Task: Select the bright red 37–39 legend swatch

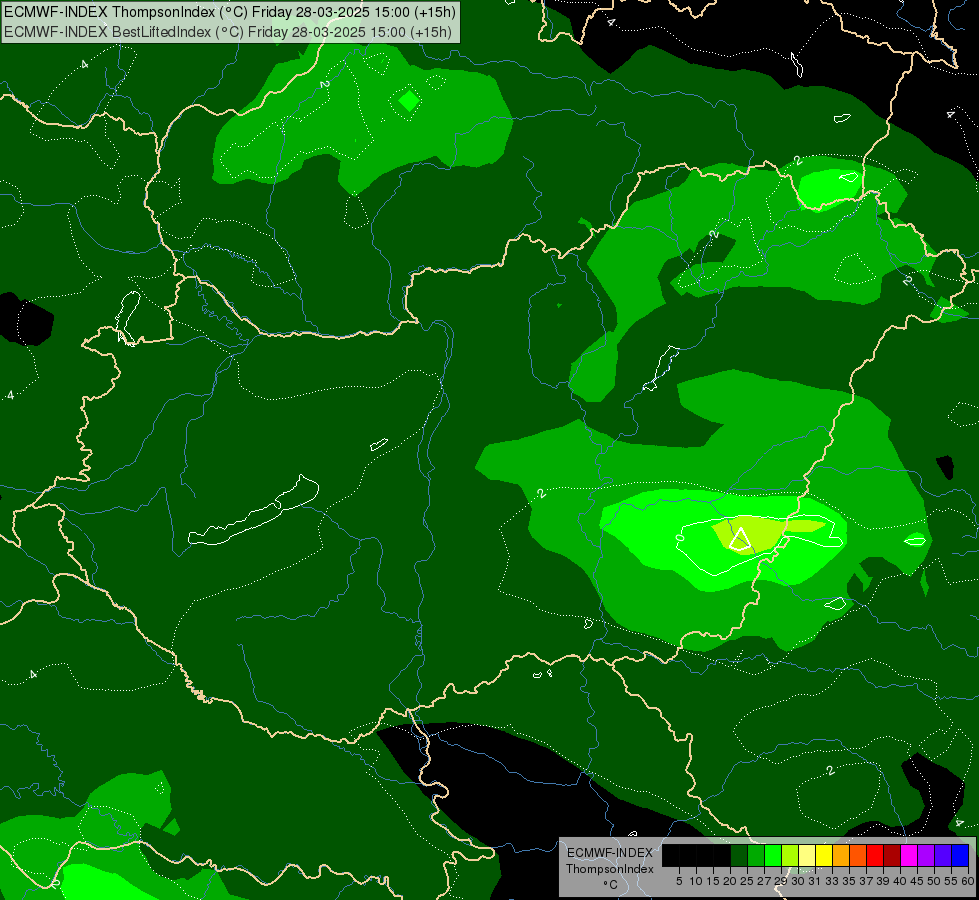Action: (875, 855)
